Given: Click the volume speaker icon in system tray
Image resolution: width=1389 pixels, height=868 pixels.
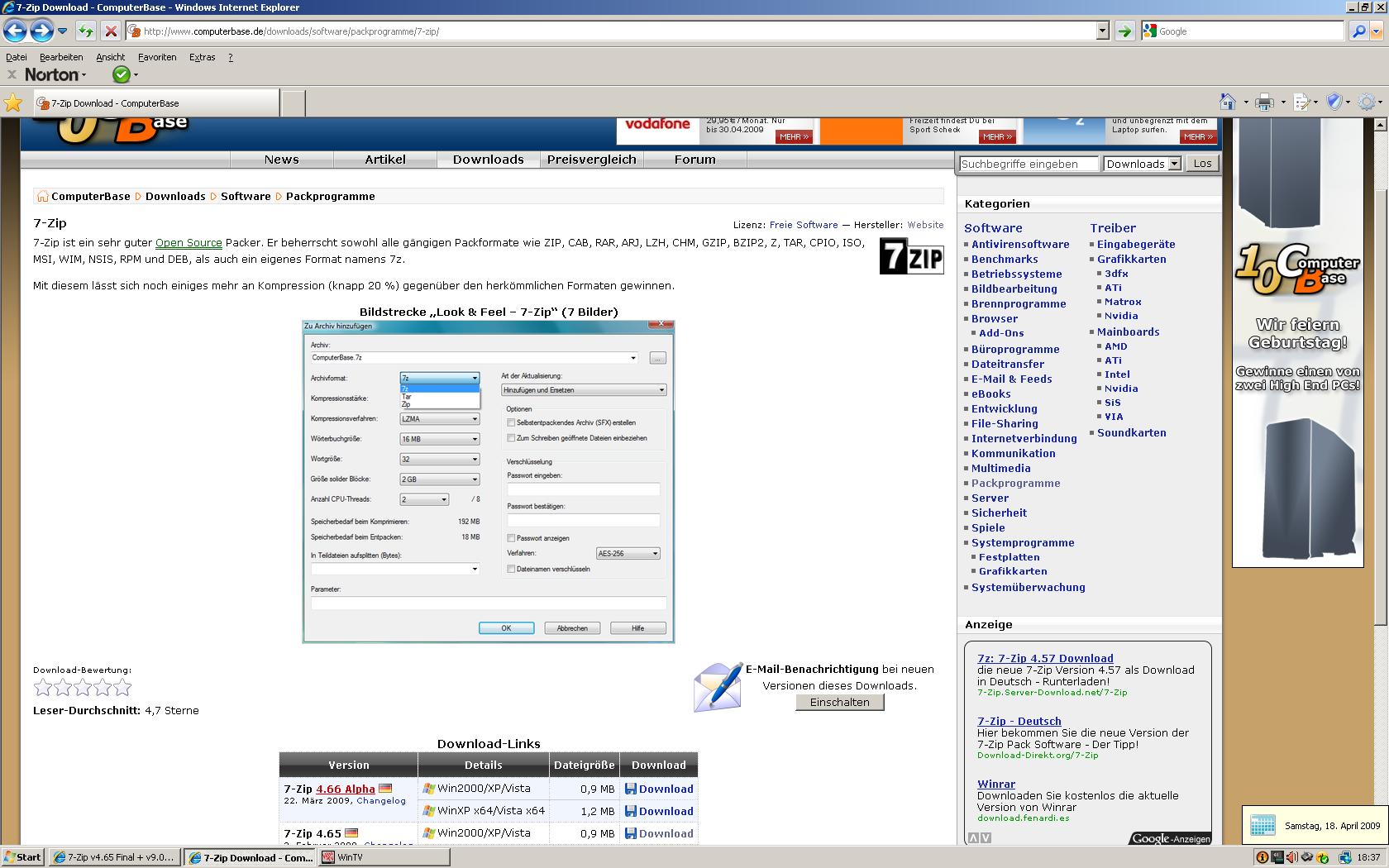Looking at the screenshot, I should (1291, 857).
